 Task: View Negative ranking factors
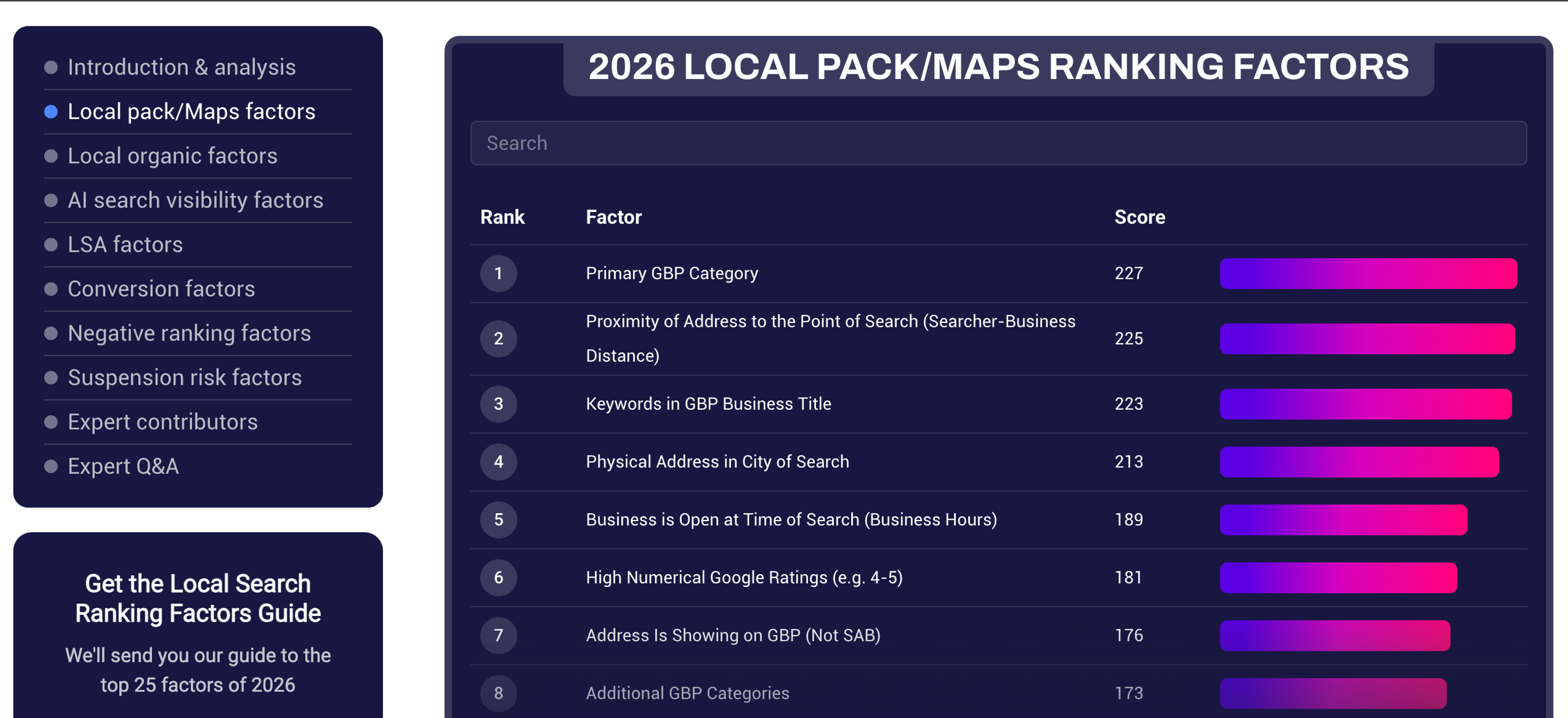[x=189, y=333]
